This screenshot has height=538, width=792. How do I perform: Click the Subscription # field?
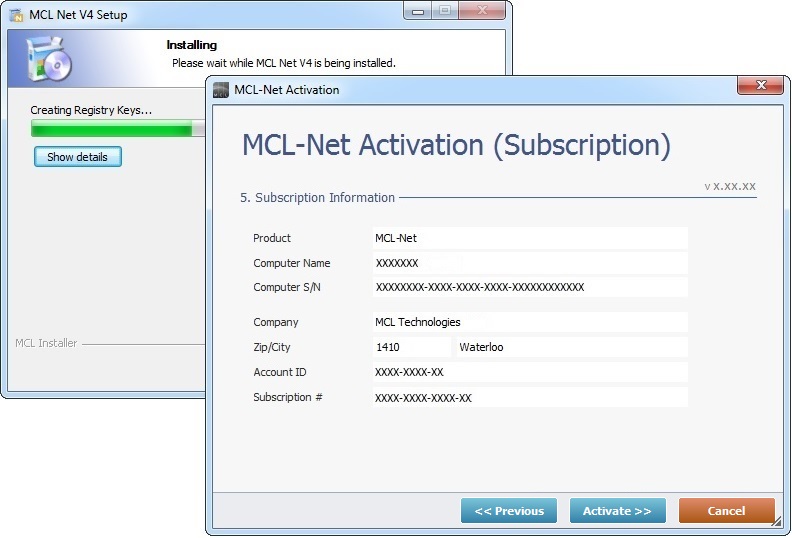coord(530,397)
